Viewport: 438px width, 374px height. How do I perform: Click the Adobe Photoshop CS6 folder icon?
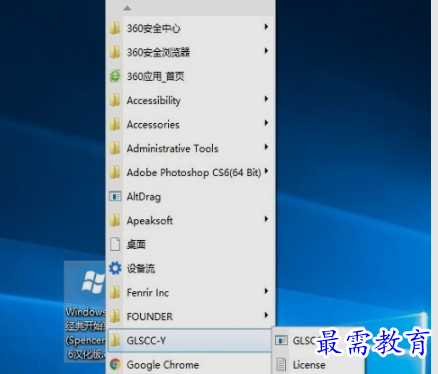pyautogui.click(x=115, y=172)
